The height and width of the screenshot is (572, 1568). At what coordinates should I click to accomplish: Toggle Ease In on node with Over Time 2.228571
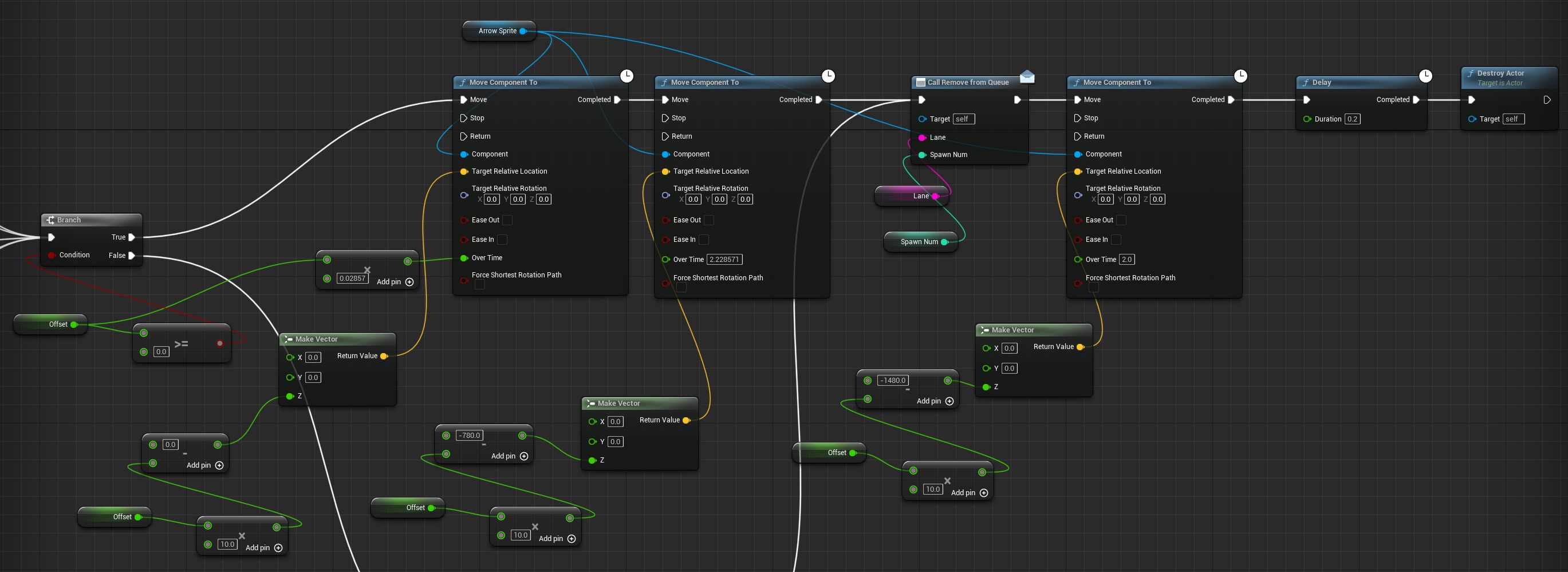[704, 240]
